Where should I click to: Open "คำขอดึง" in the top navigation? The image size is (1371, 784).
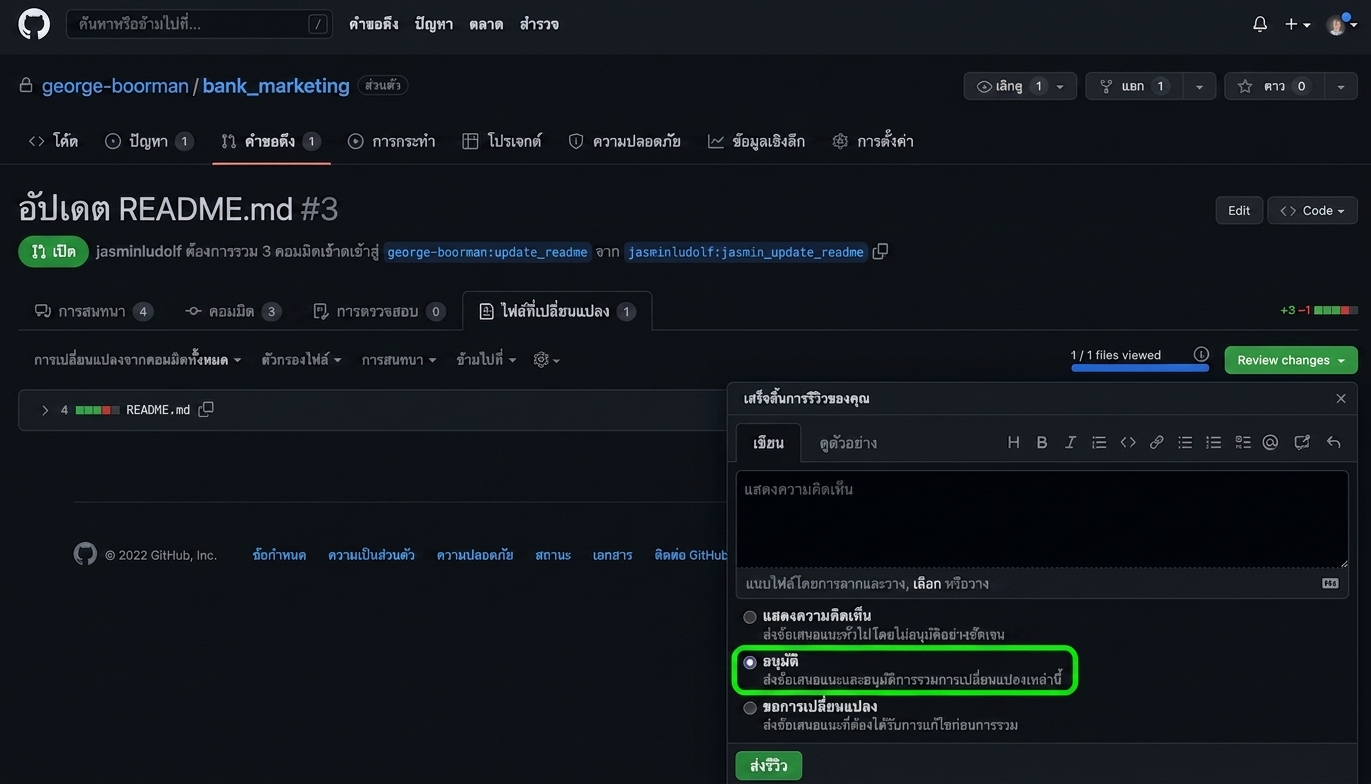pos(374,24)
